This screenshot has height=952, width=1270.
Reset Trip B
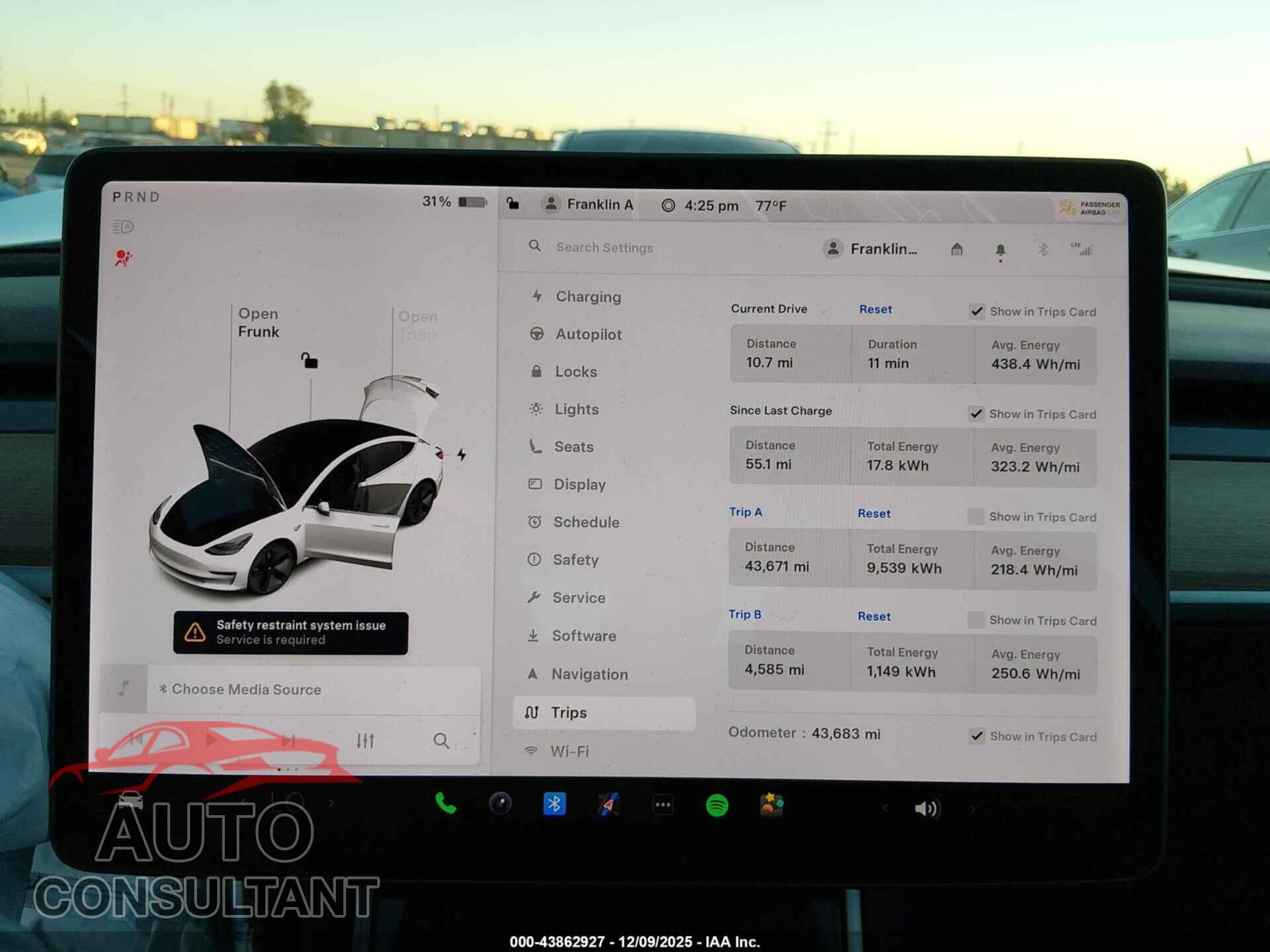(x=874, y=616)
